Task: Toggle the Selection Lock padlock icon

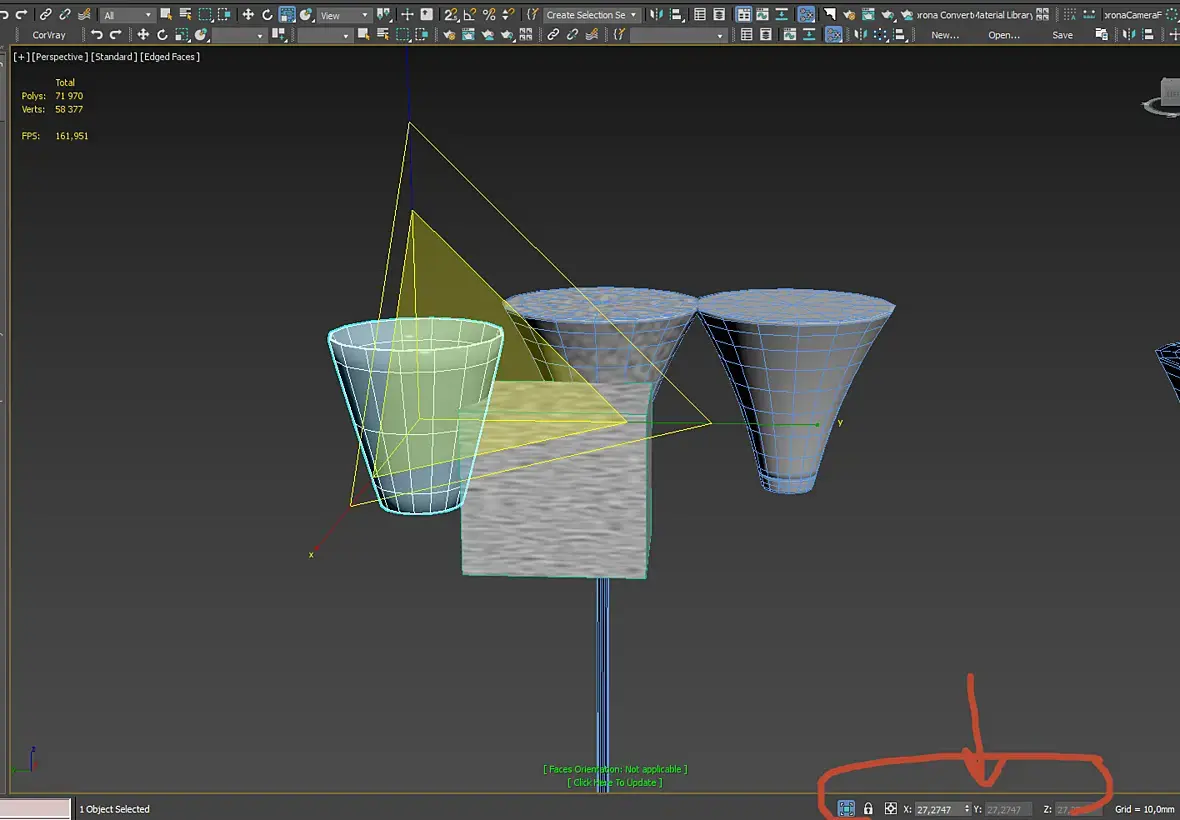Action: (x=868, y=808)
